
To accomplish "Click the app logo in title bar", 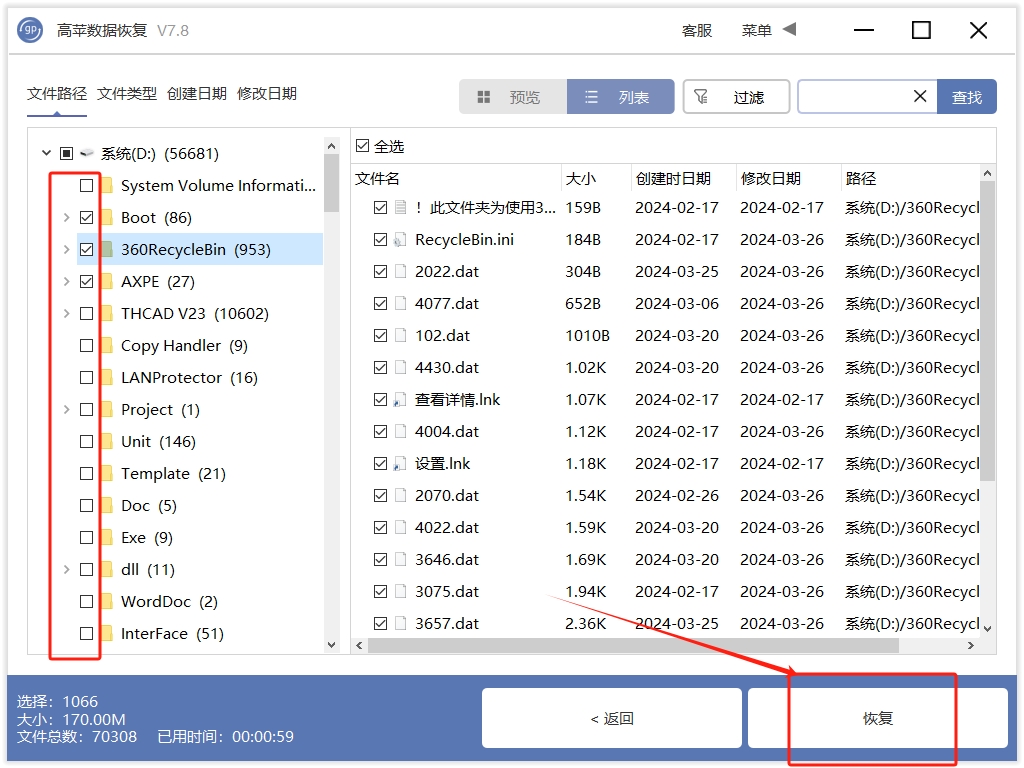I will (28, 30).
